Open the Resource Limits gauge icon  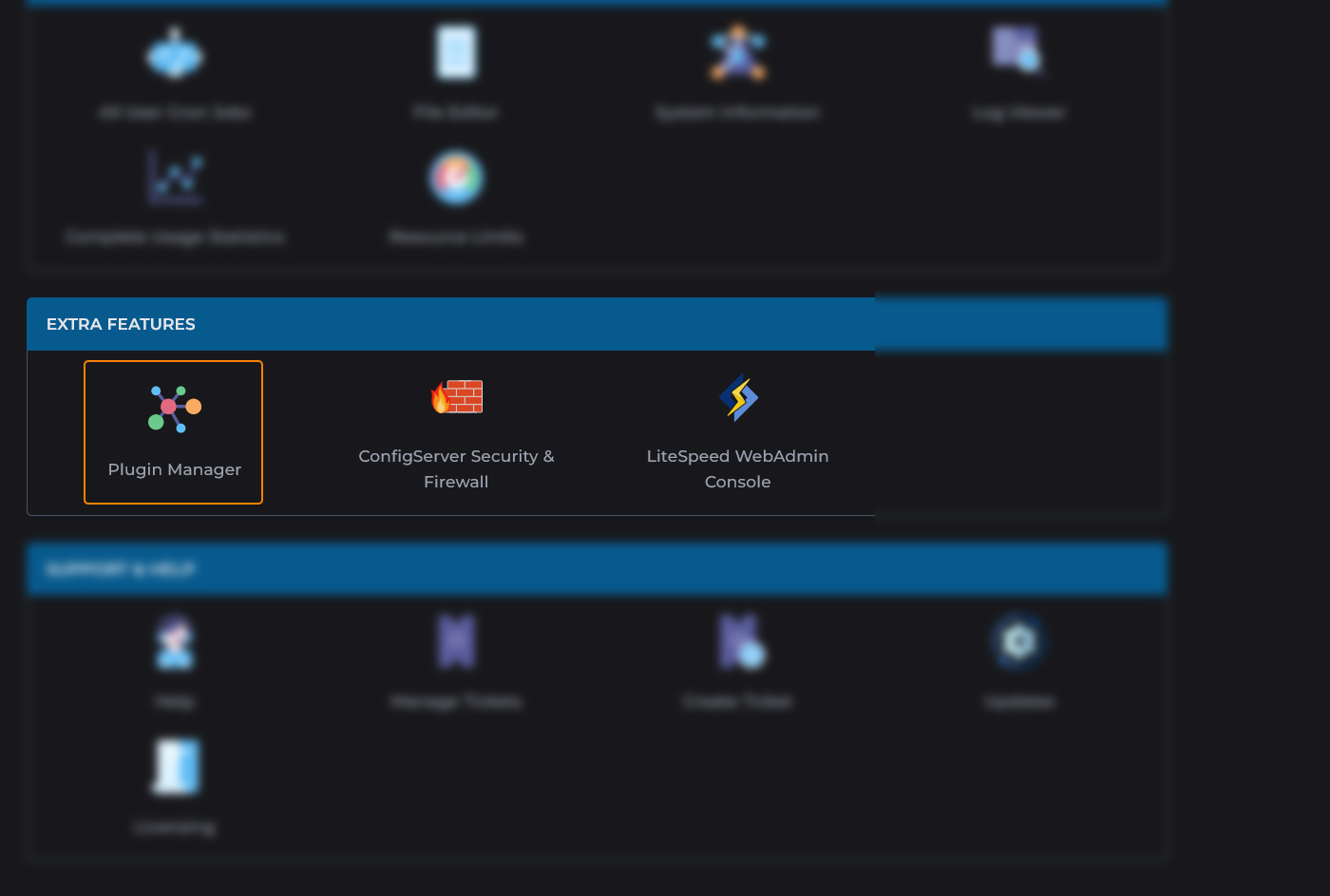pos(456,178)
